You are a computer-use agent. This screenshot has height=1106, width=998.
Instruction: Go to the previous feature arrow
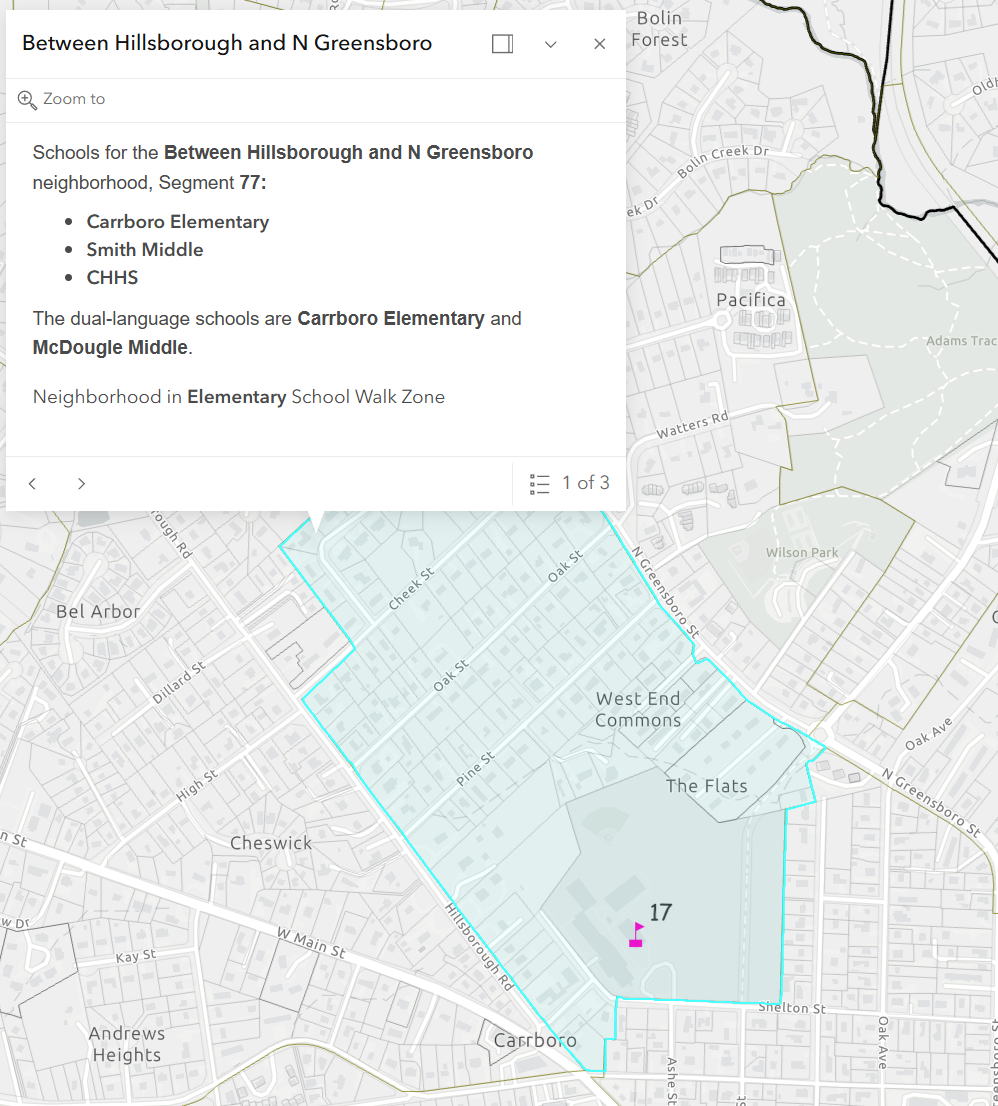32,483
